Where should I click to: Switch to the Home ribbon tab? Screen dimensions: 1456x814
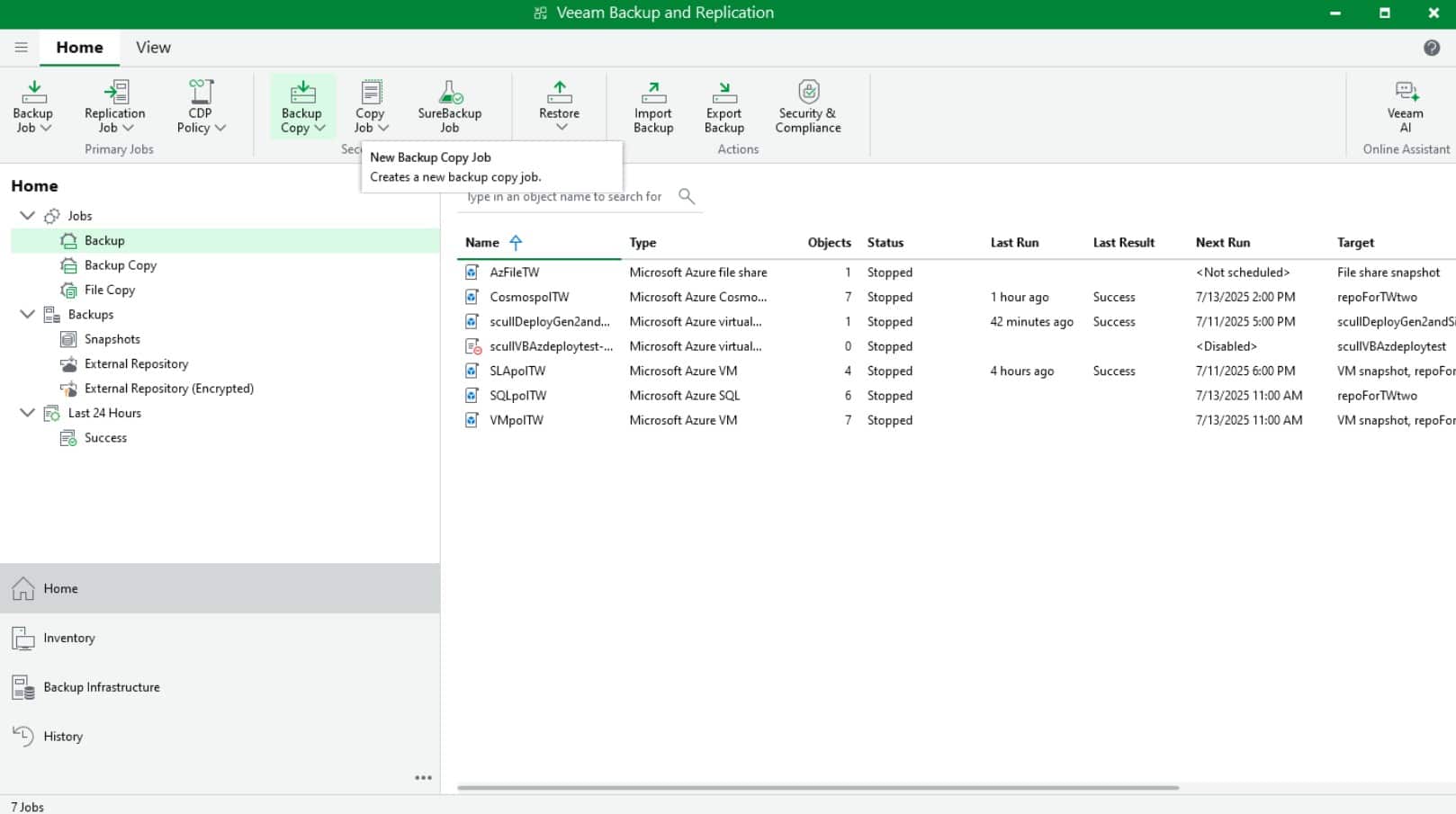pyautogui.click(x=79, y=48)
